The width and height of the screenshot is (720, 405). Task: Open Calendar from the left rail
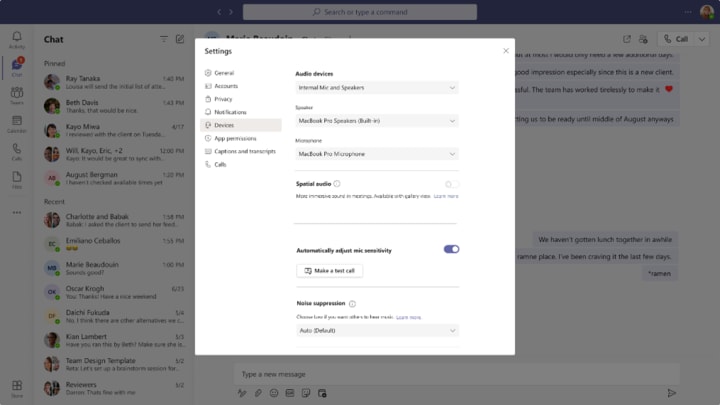(17, 124)
